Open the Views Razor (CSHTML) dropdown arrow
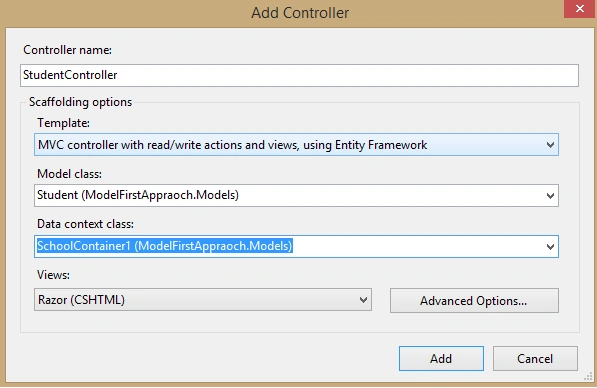The width and height of the screenshot is (597, 388). [363, 300]
